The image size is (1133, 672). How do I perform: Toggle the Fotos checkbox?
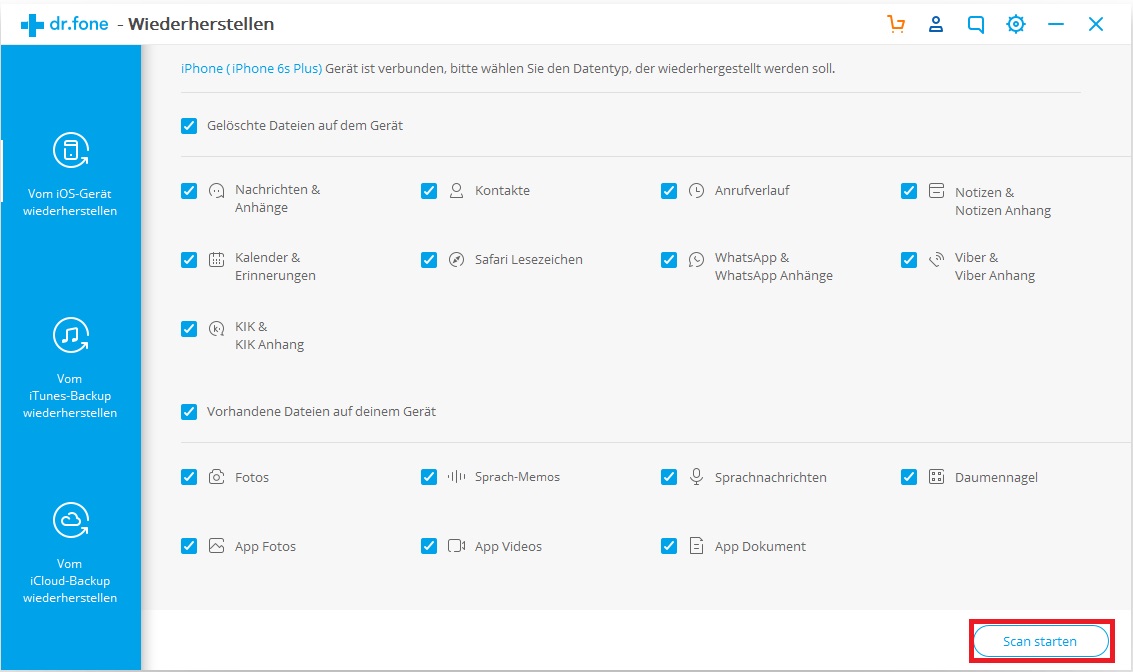189,477
